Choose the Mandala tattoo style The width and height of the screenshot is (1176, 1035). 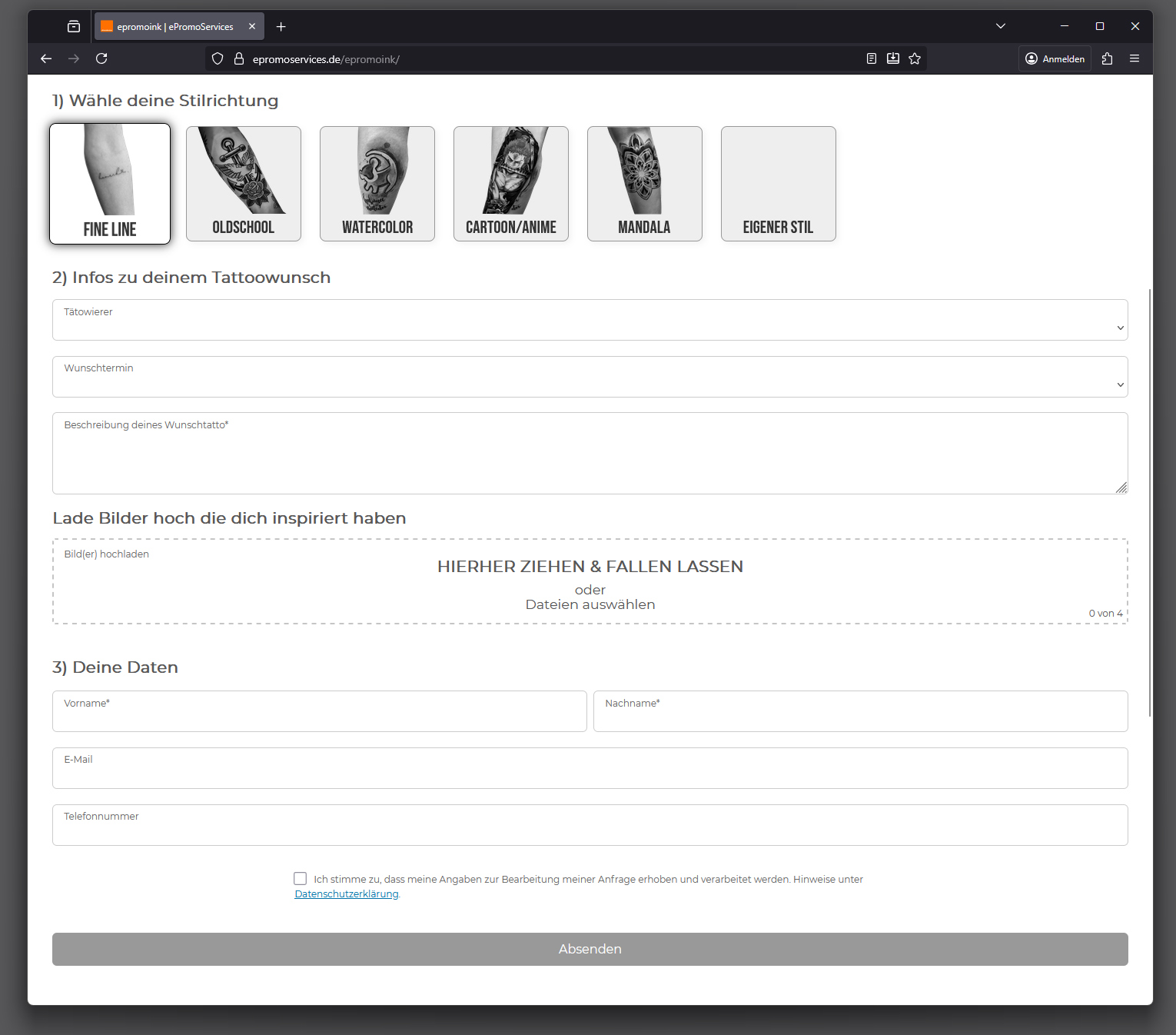click(644, 184)
